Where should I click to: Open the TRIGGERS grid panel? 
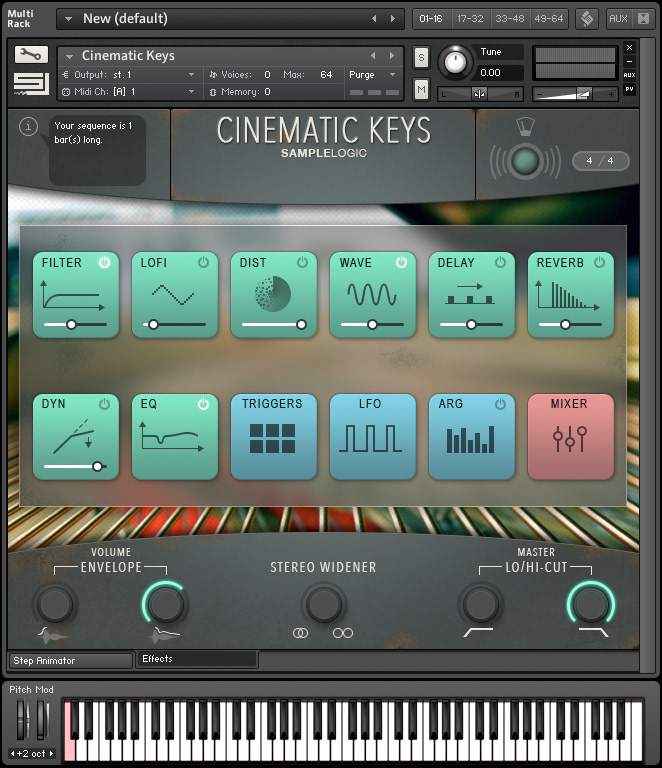point(274,437)
